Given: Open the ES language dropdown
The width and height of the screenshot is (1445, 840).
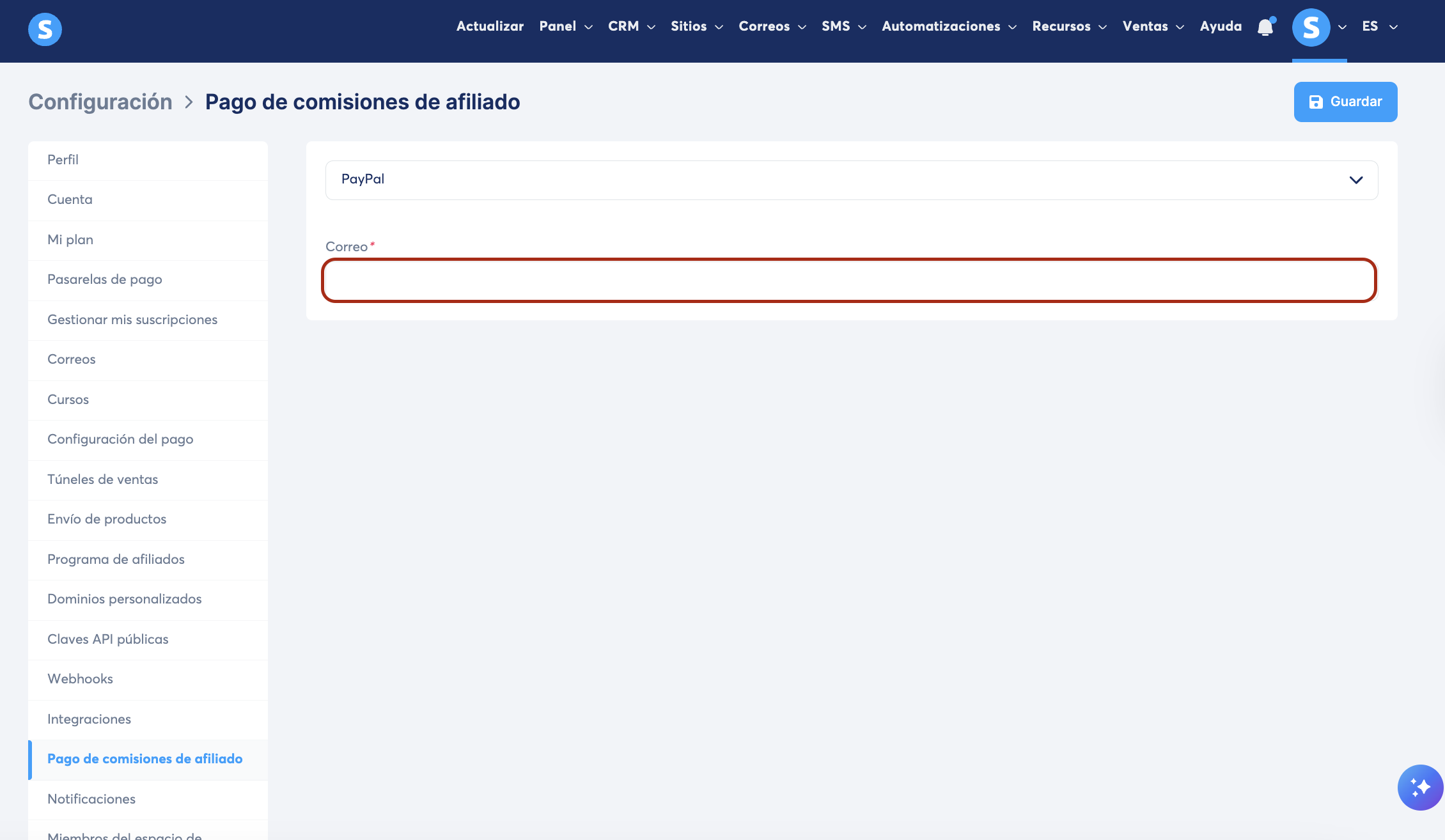Looking at the screenshot, I should click(x=1379, y=26).
